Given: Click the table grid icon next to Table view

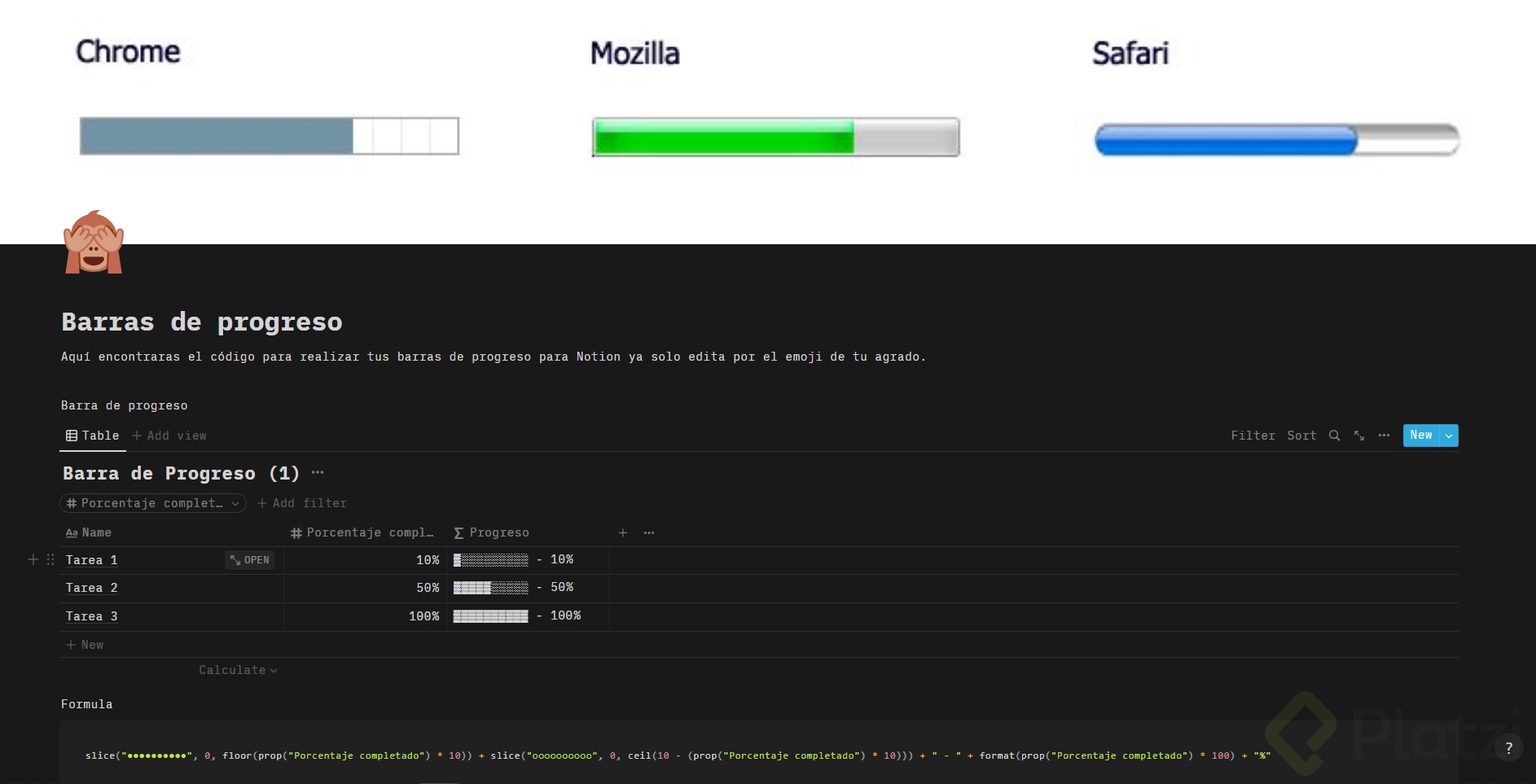Looking at the screenshot, I should pyautogui.click(x=72, y=436).
